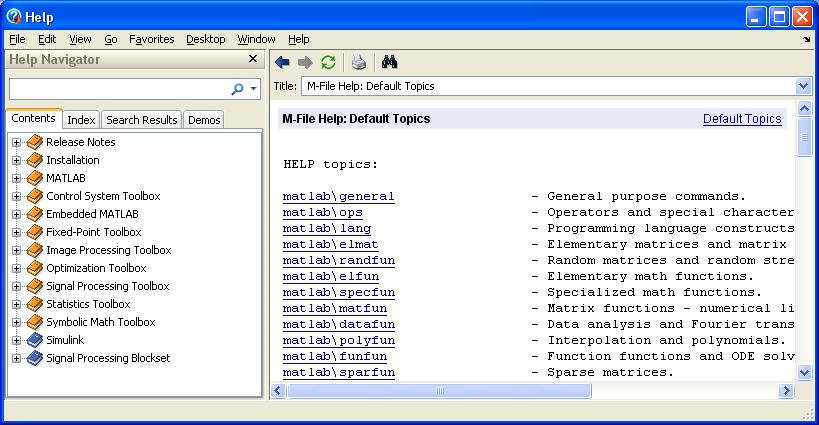Screen dimensions: 819x425
Task: Go back with the blue left arrow
Action: coord(282,62)
